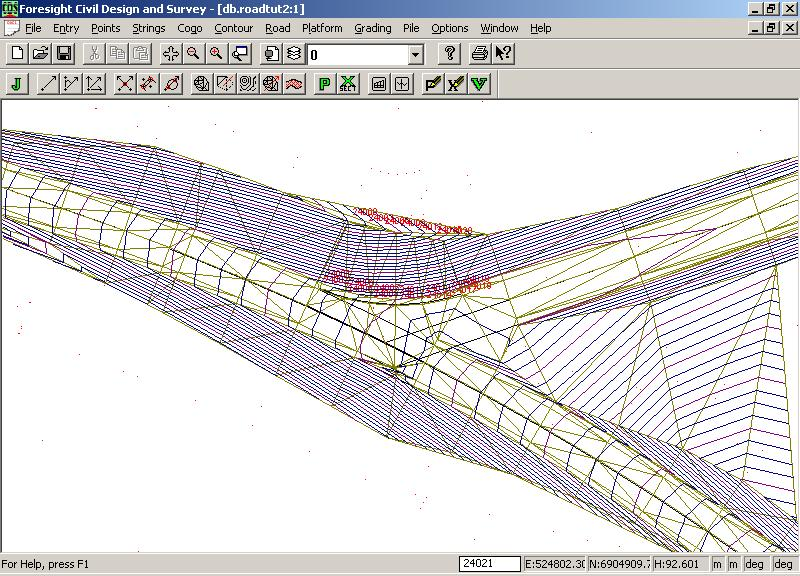The height and width of the screenshot is (576, 800).
Task: Click the layers stack icon
Action: point(294,54)
